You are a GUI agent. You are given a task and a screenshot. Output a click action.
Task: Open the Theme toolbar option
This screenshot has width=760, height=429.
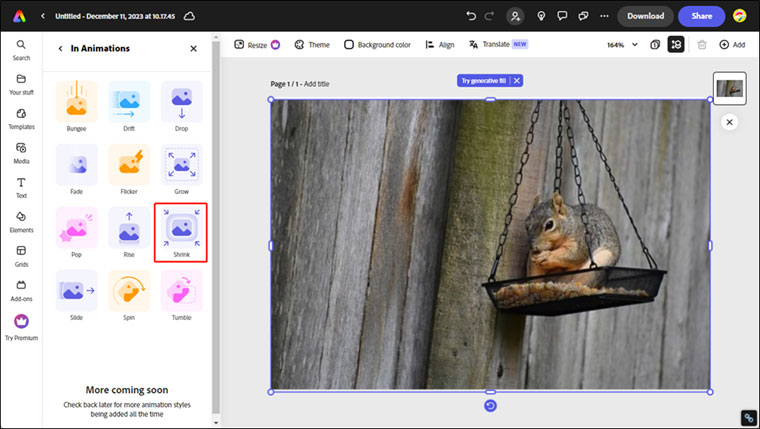click(x=311, y=45)
